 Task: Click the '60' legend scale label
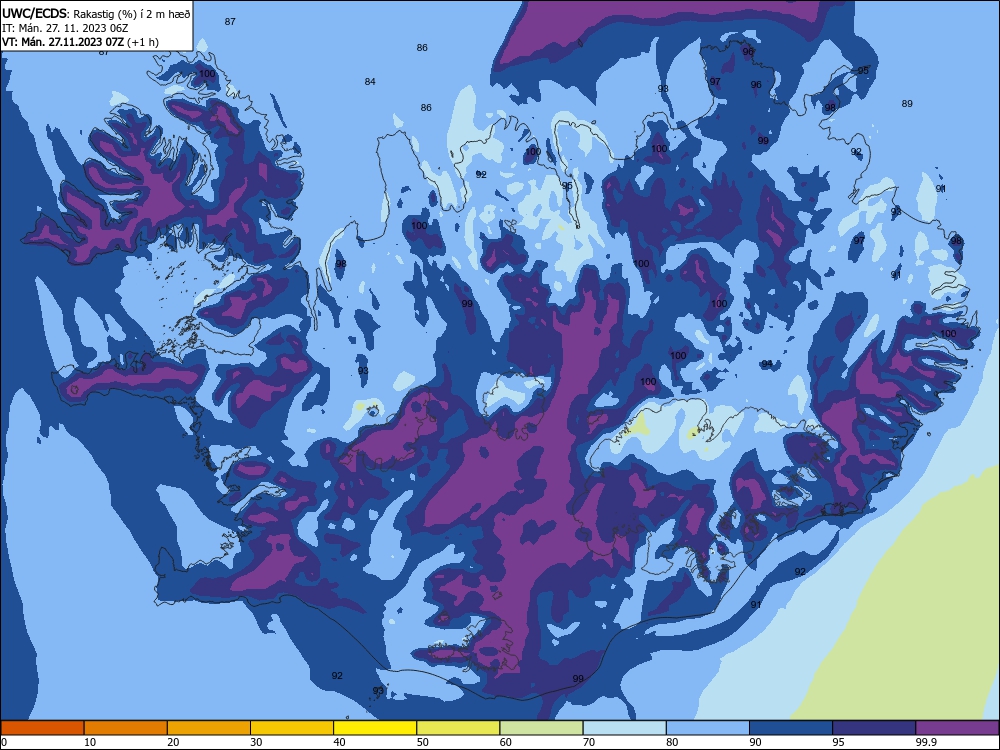point(506,742)
